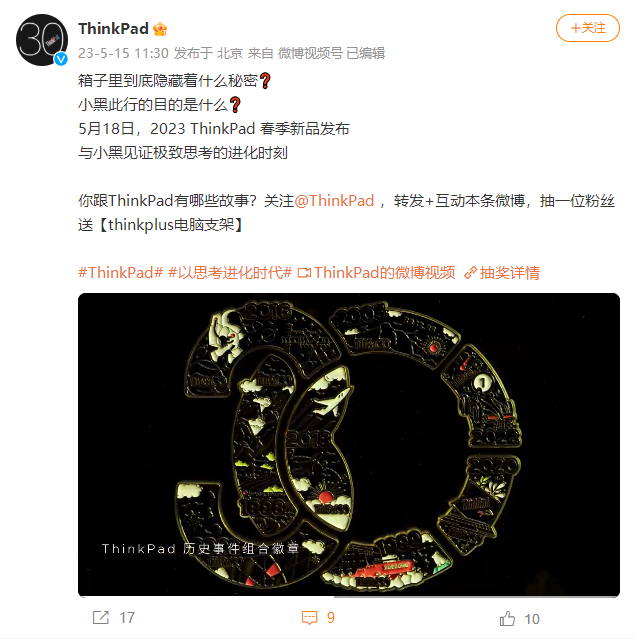Viewport: 636px width, 643px height.
Task: Open the ThinkPad account name link
Action: 113,29
